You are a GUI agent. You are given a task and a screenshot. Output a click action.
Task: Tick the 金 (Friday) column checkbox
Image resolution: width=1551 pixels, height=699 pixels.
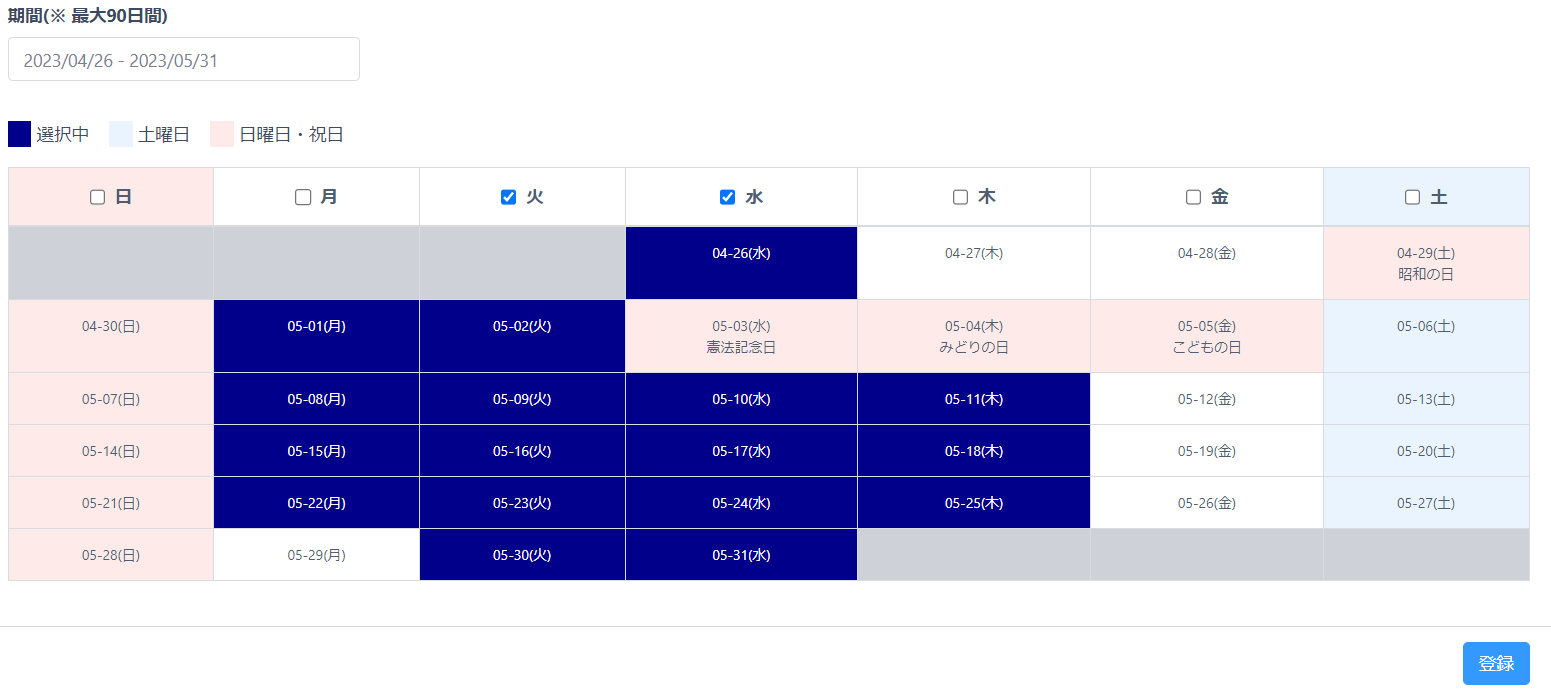pyautogui.click(x=1193, y=197)
